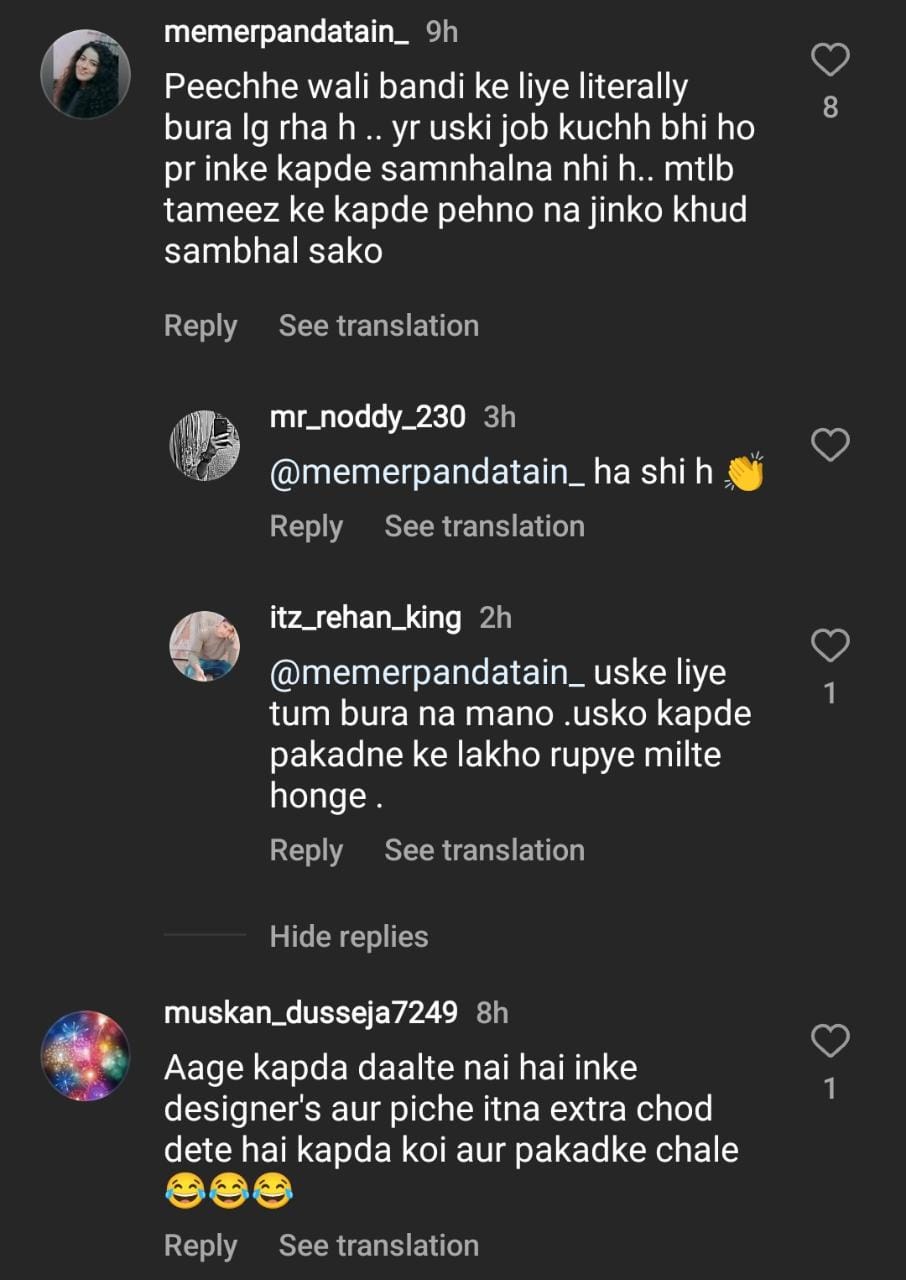See translation for itz_rehan_king's reply

pos(484,851)
